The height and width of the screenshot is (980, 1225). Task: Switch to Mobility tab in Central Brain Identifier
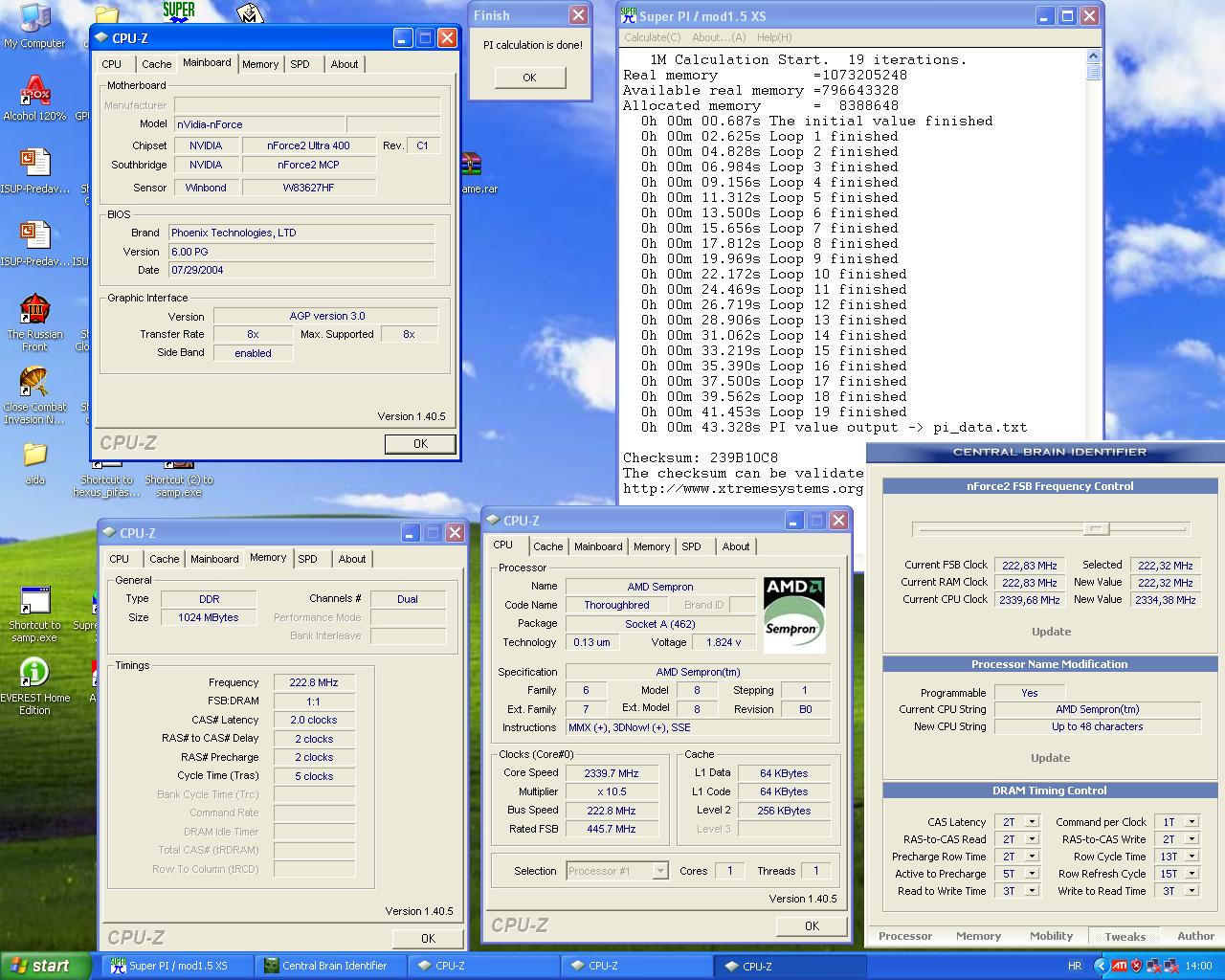point(1051,936)
